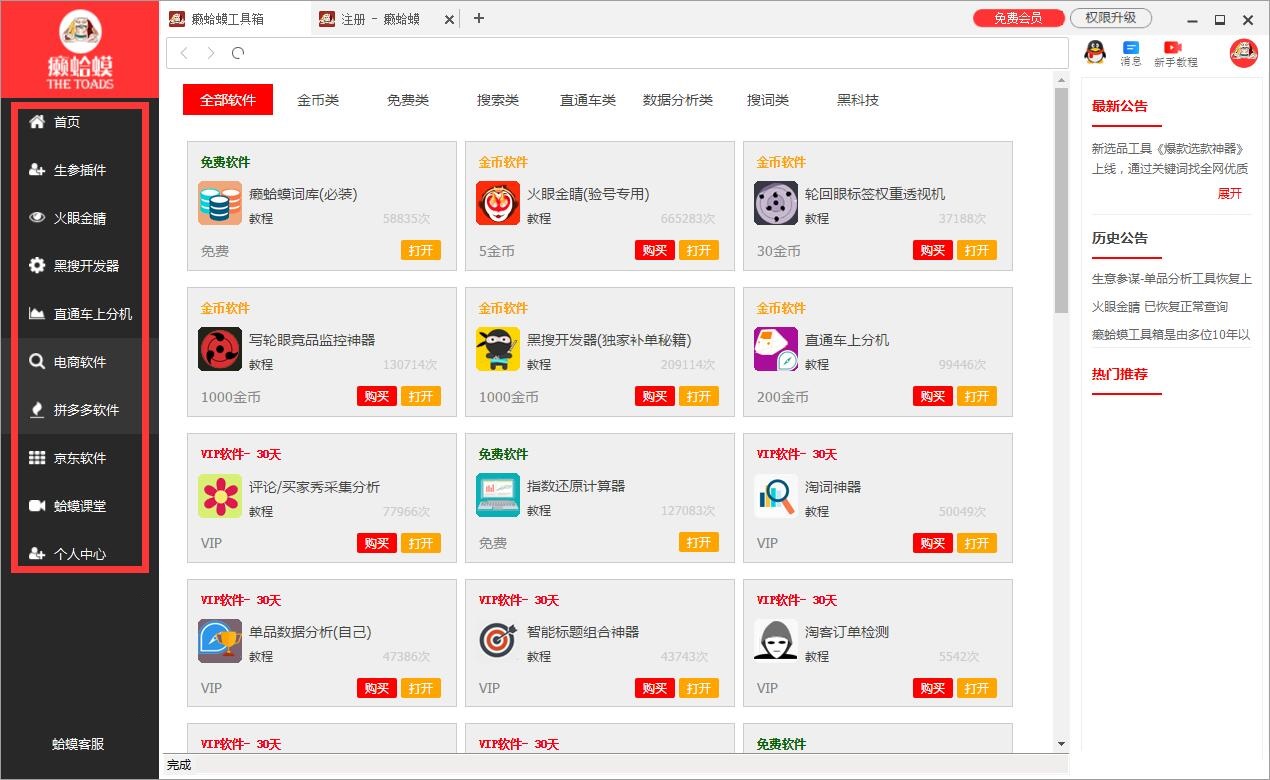Click the 癞蛤蟆词库 database icon
This screenshot has height=780, width=1270.
(x=220, y=203)
